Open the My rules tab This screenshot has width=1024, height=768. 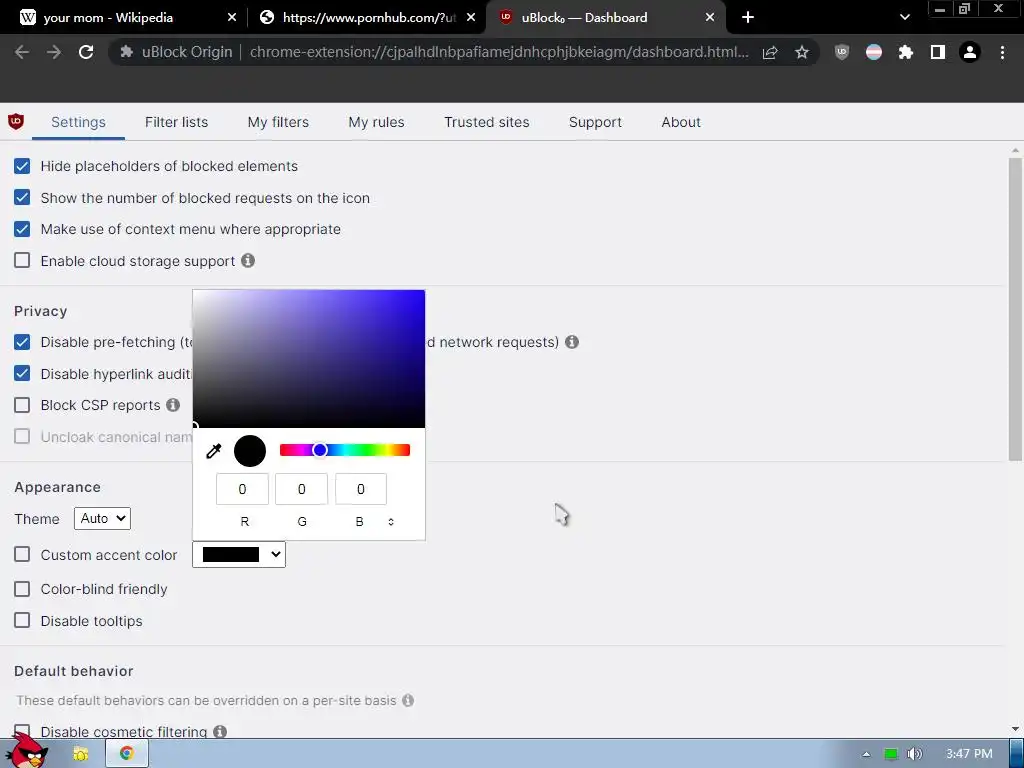click(376, 122)
